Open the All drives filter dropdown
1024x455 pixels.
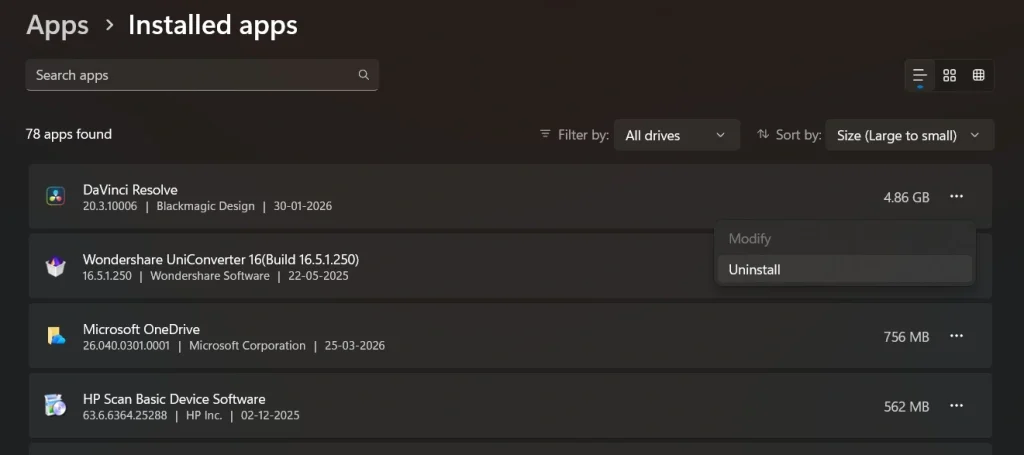click(677, 135)
